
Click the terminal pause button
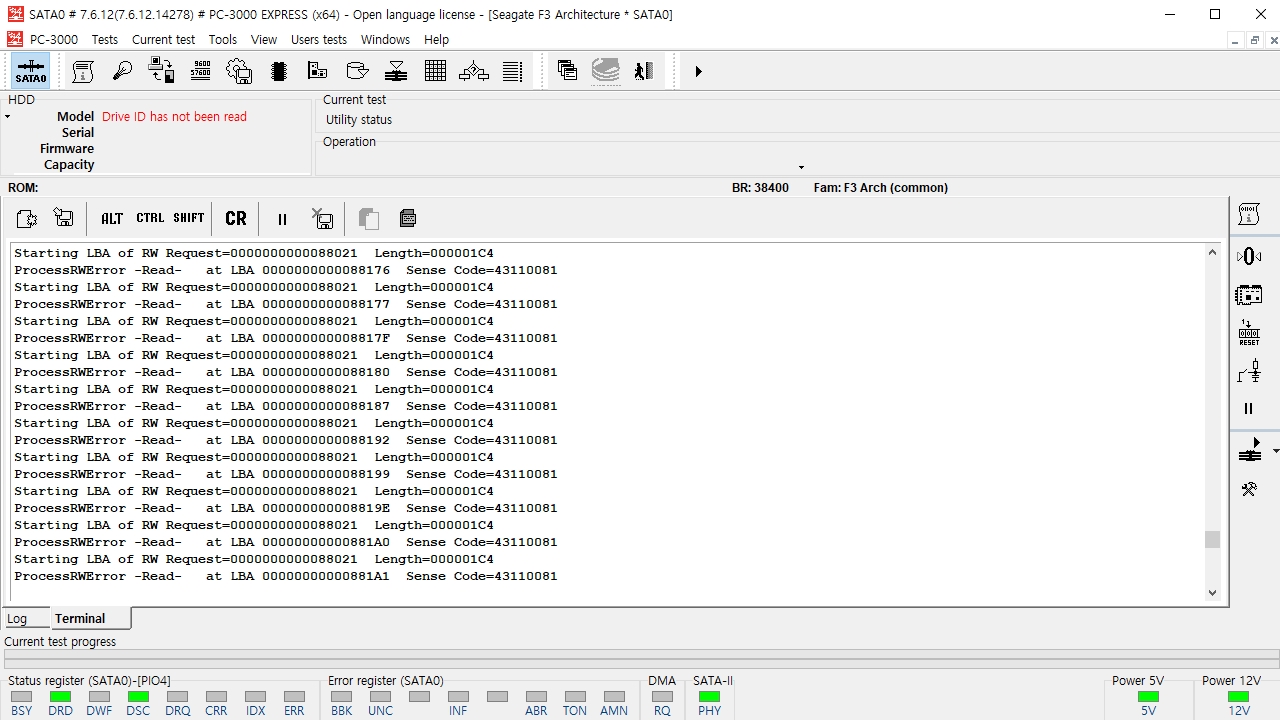[x=282, y=219]
